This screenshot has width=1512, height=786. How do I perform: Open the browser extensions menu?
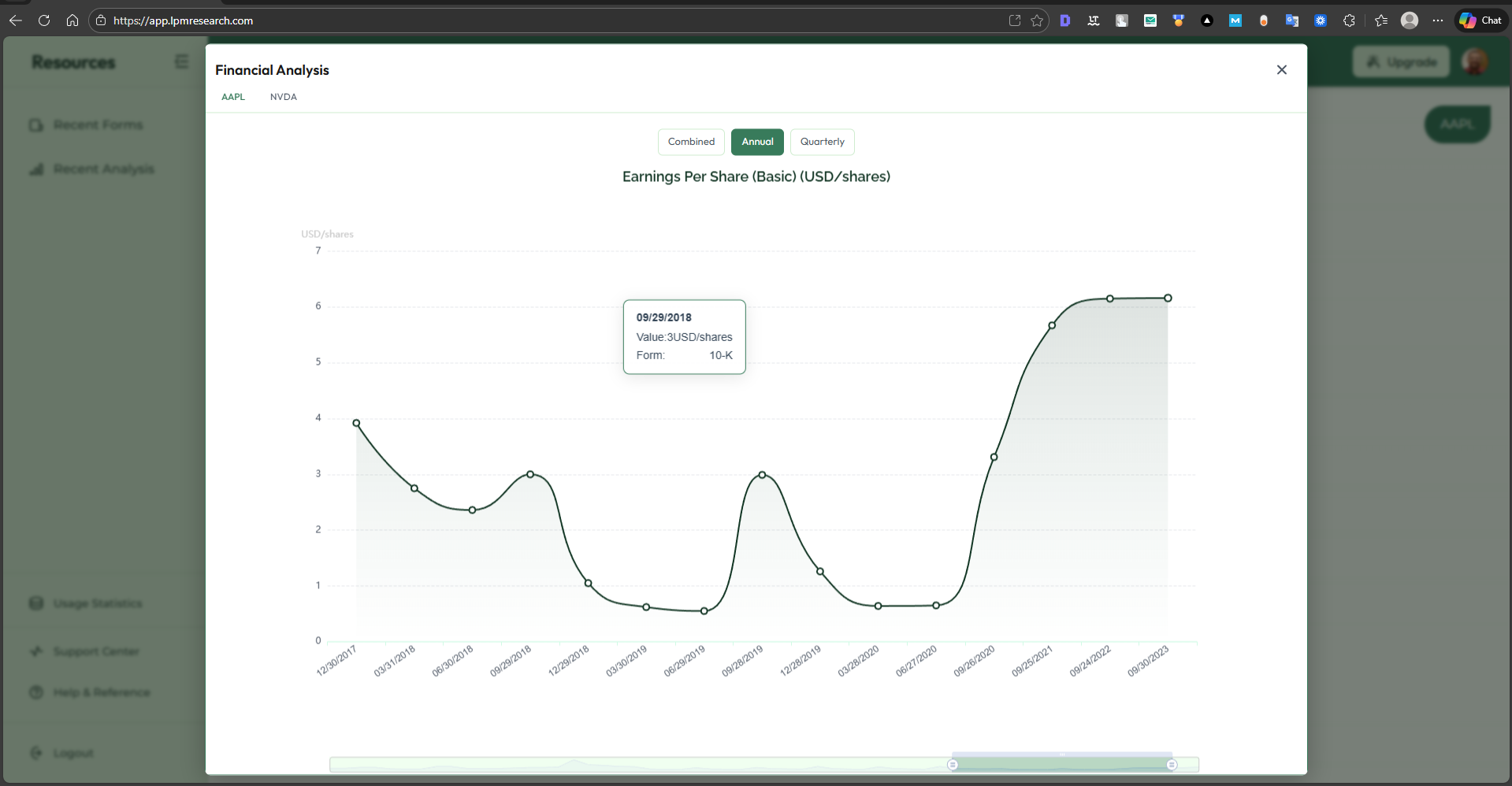[x=1348, y=20]
